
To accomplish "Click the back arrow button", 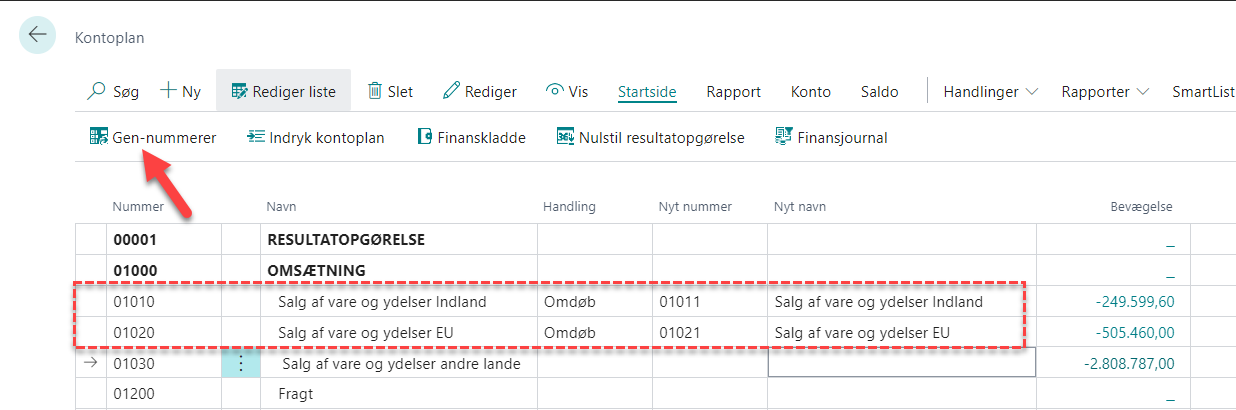I will click(37, 35).
